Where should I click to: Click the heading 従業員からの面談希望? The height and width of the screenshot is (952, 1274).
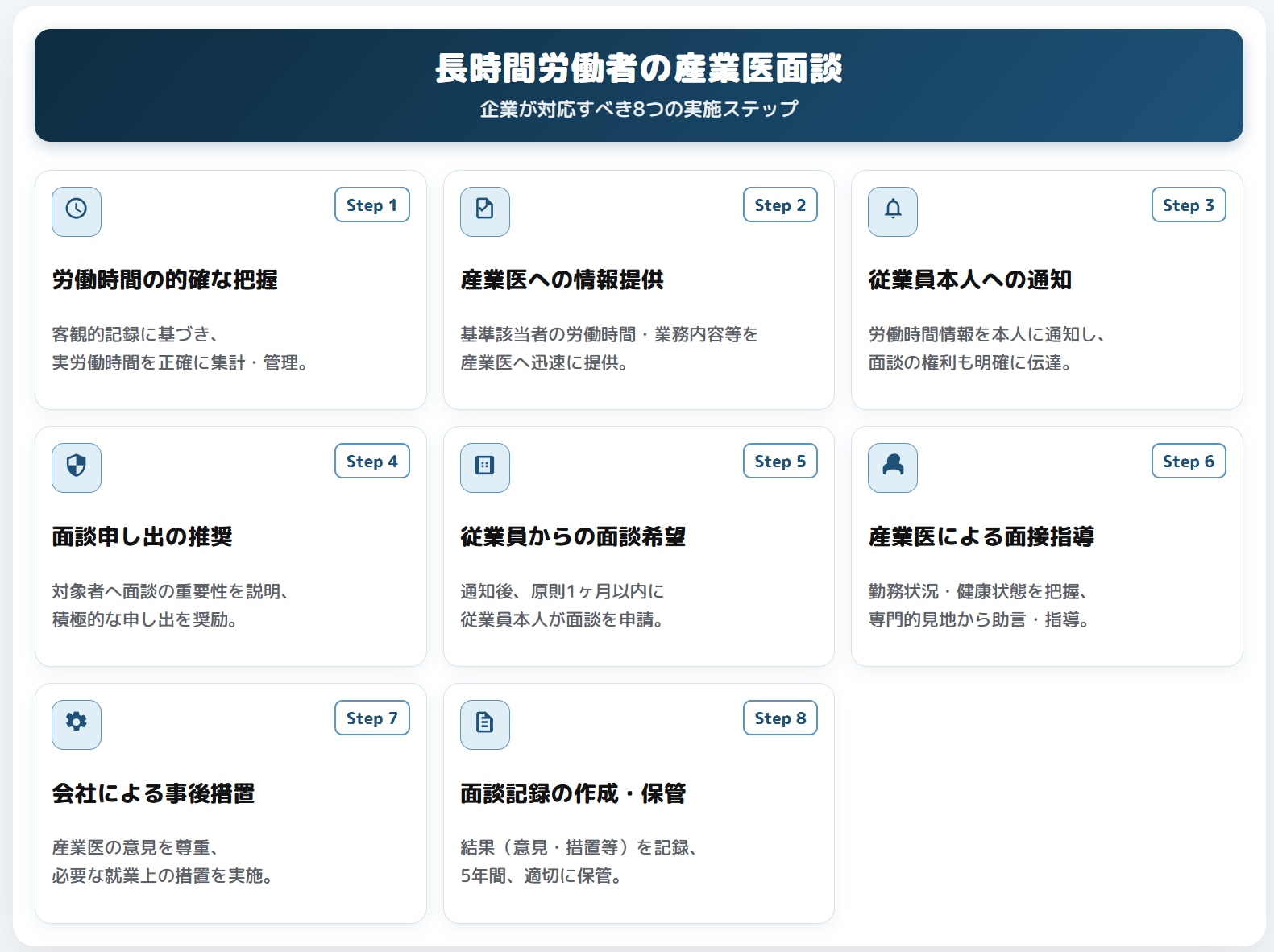coord(573,536)
